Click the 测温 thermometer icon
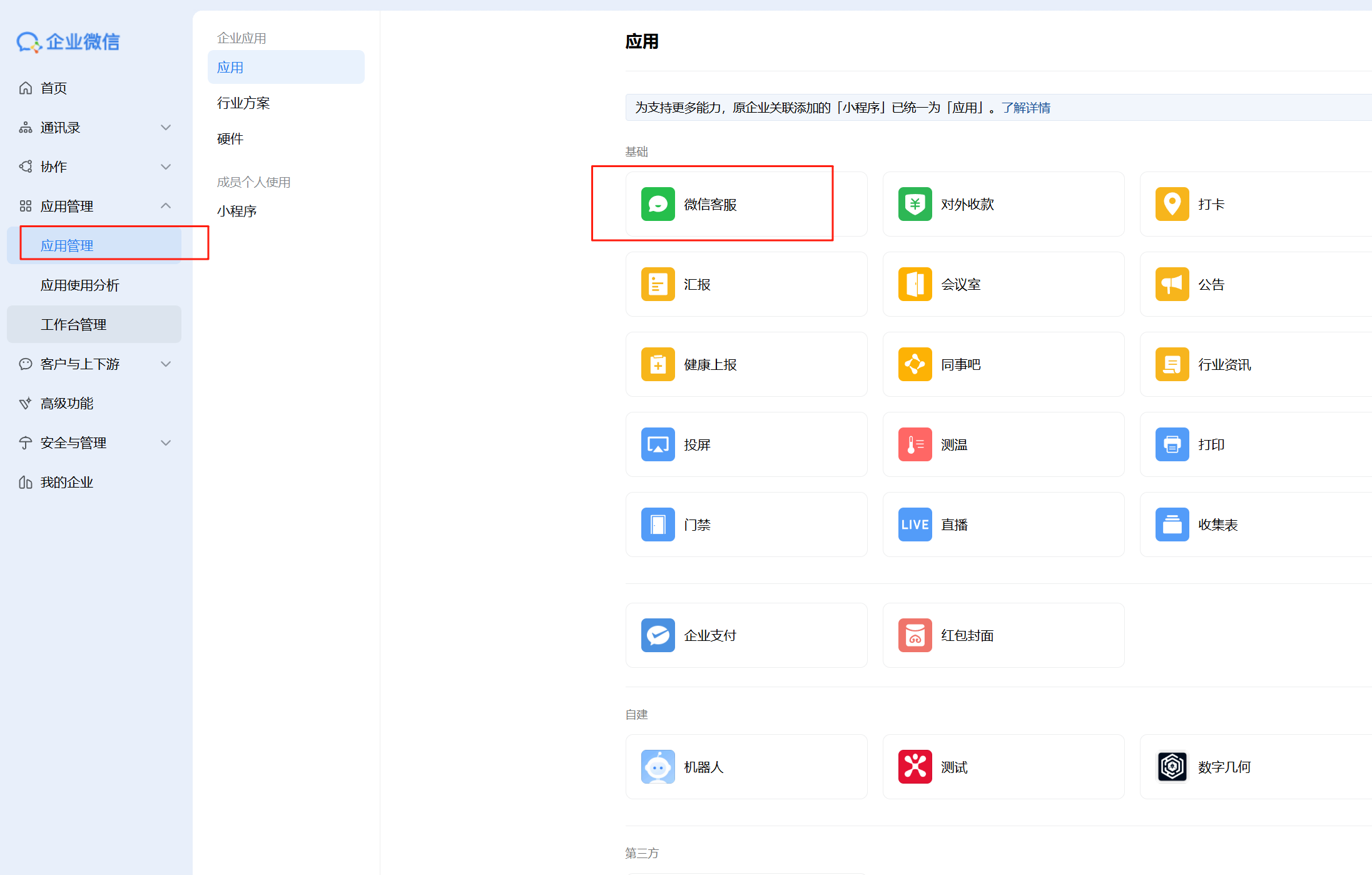Image resolution: width=1372 pixels, height=875 pixels. click(x=915, y=444)
